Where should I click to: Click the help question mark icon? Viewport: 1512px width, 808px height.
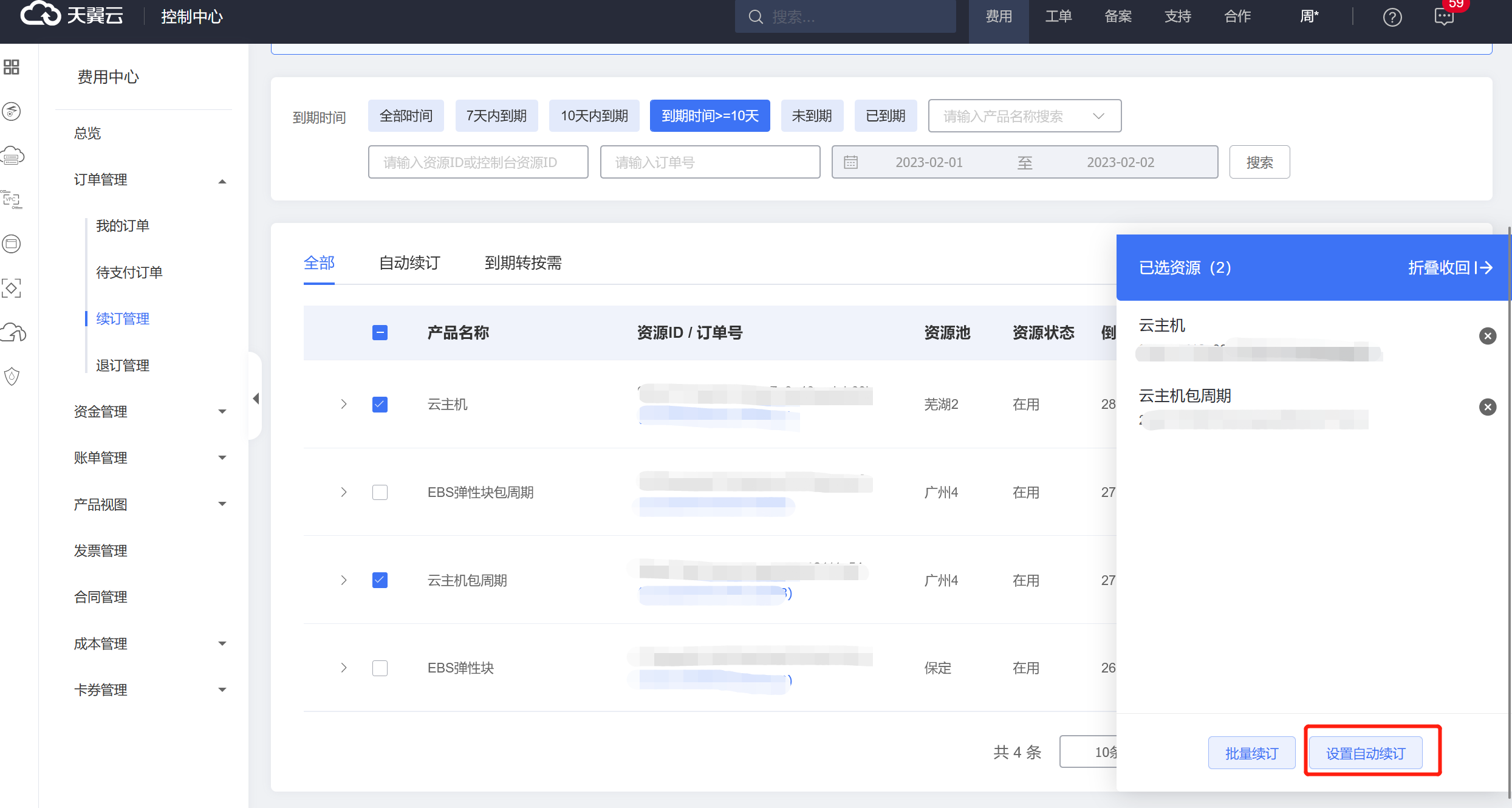click(x=1392, y=17)
